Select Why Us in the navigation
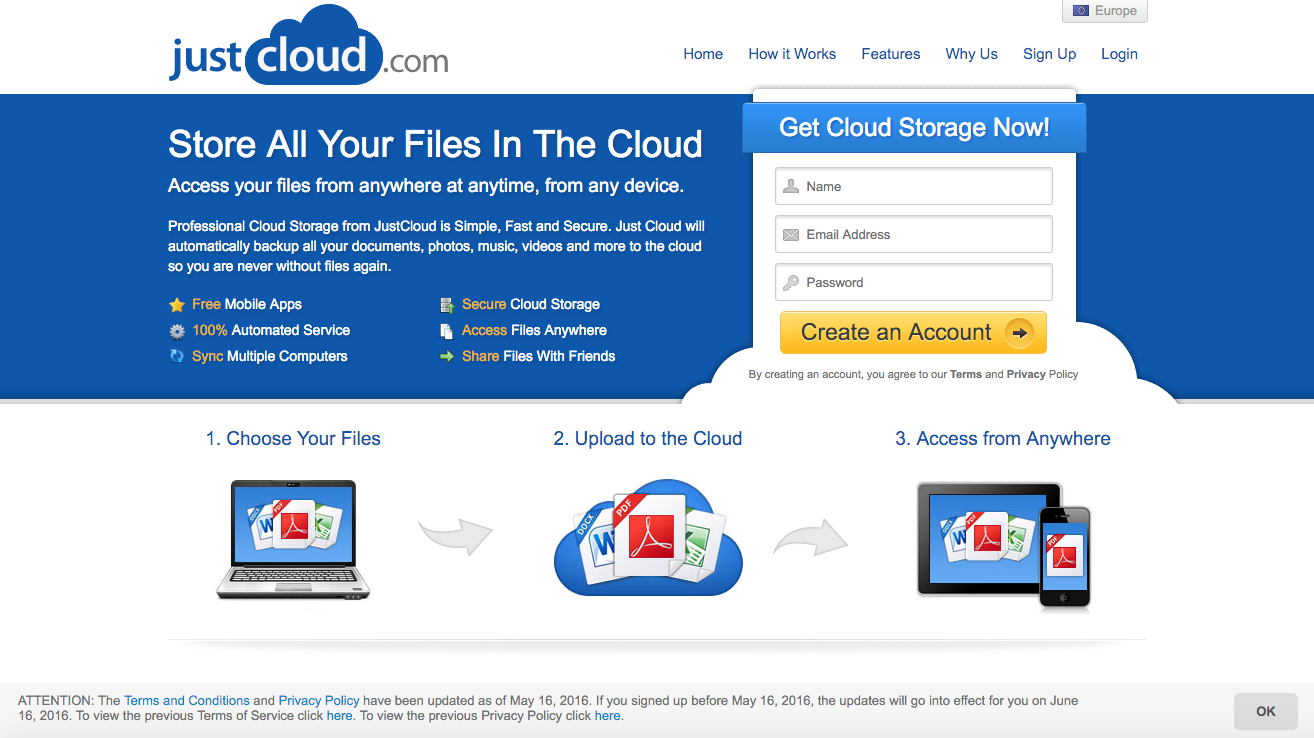Viewport: 1314px width, 738px height. pos(971,54)
